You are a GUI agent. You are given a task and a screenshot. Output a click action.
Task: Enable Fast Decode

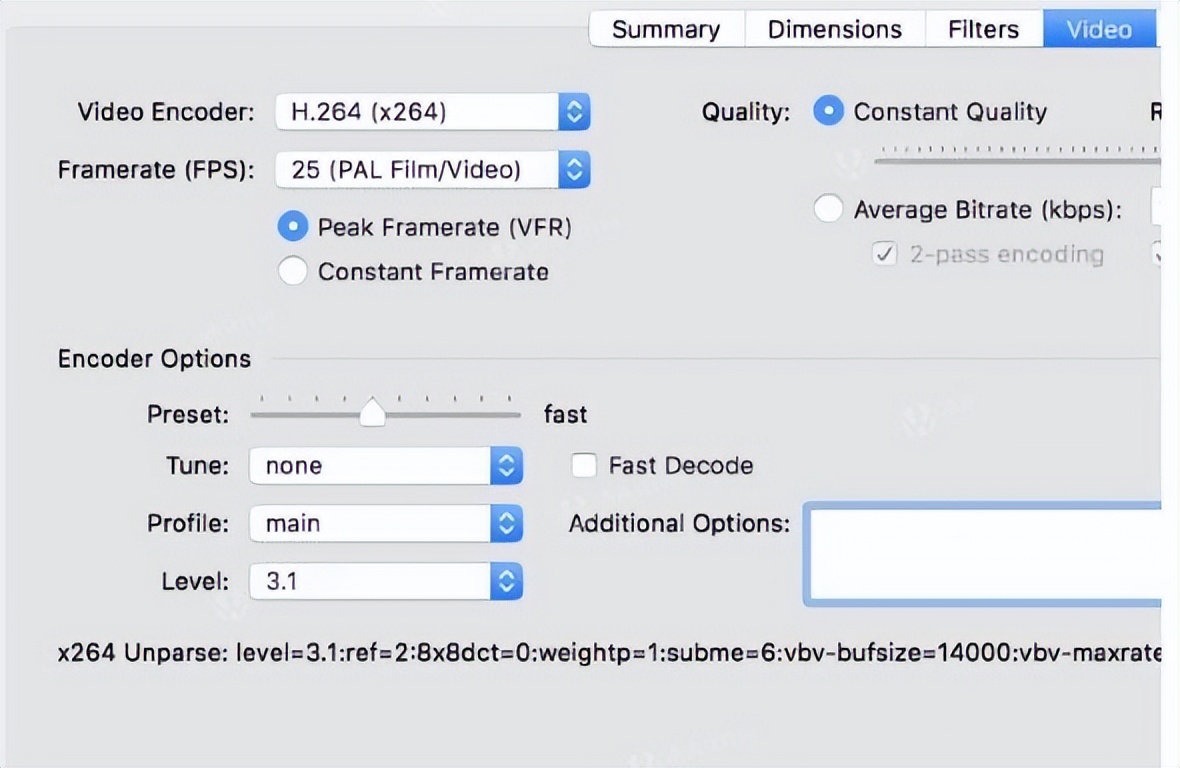tap(584, 465)
